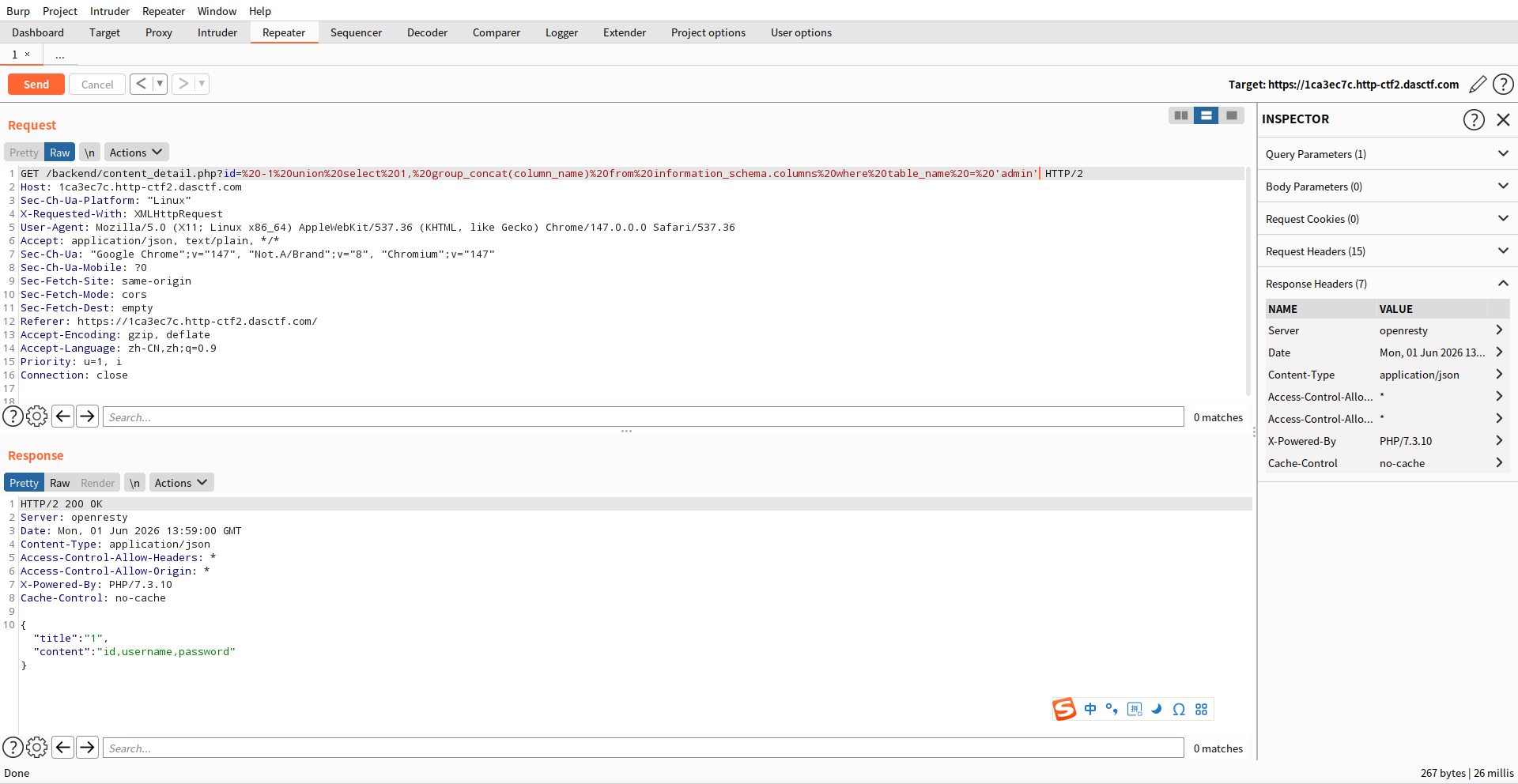Add new Repeater tab with ellipsis

tap(60, 55)
